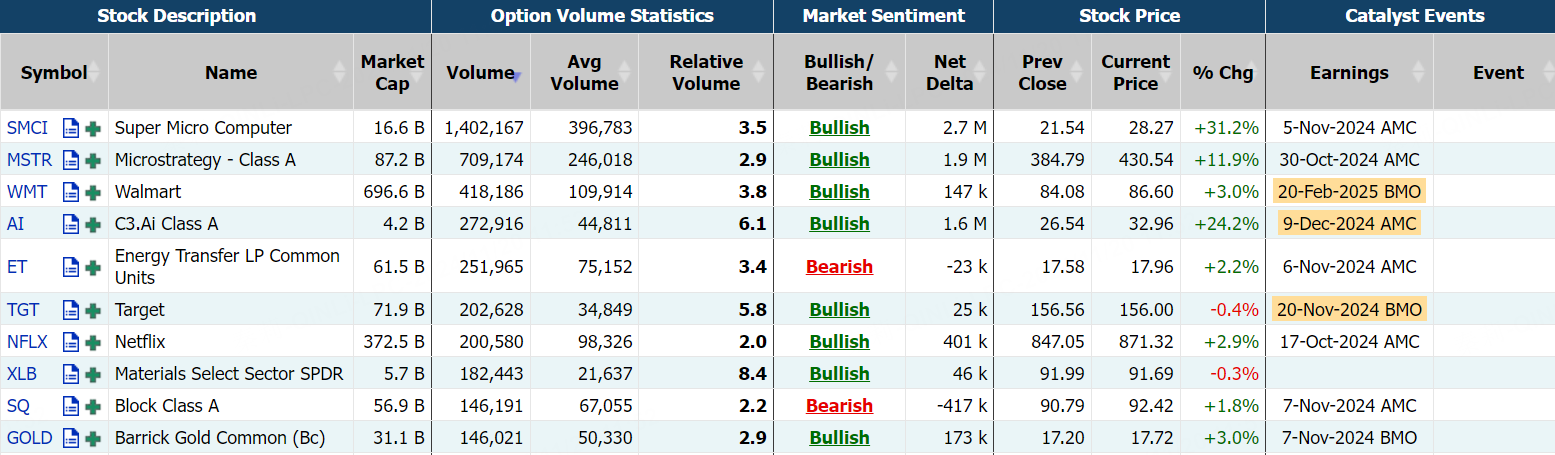Open the document icon next to SMCI
This screenshot has width=1555, height=455.
coord(71,128)
